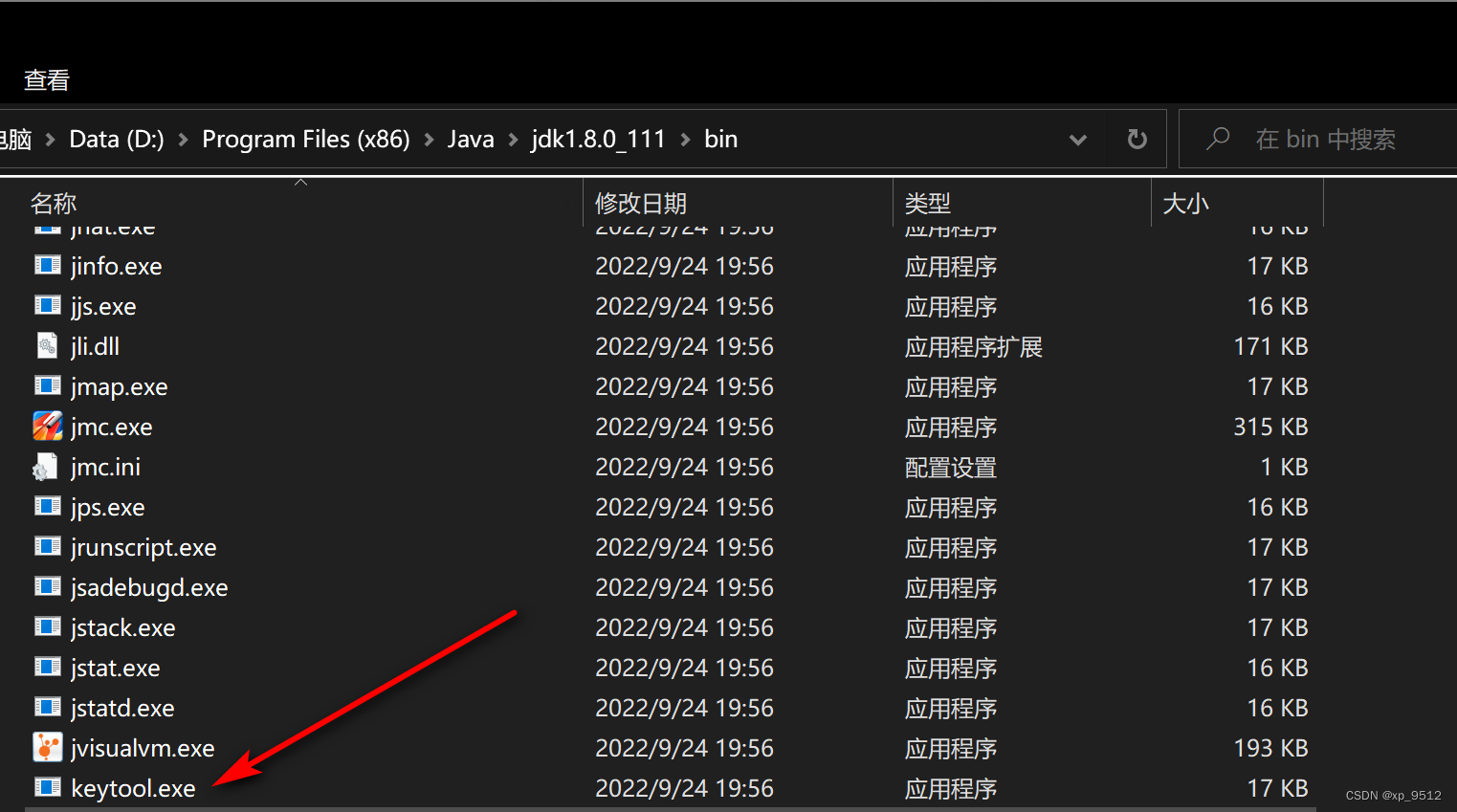Image resolution: width=1457 pixels, height=812 pixels.
Task: Select the file name jinfo.exe
Action: 117,266
